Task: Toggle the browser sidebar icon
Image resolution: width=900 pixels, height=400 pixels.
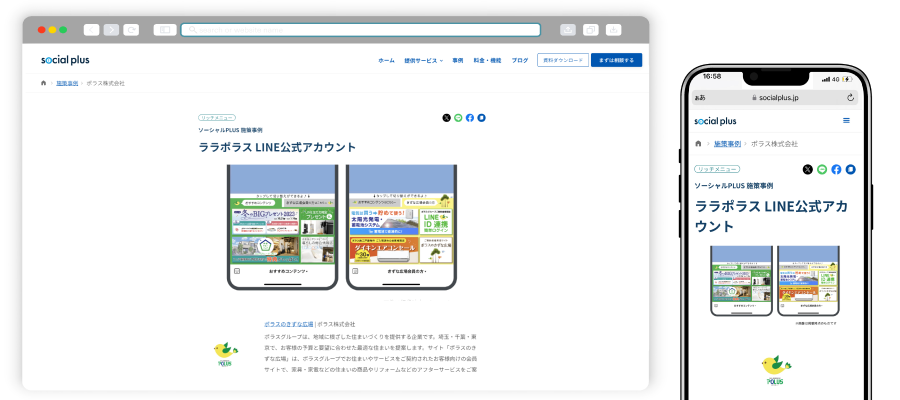Action: coord(165,30)
